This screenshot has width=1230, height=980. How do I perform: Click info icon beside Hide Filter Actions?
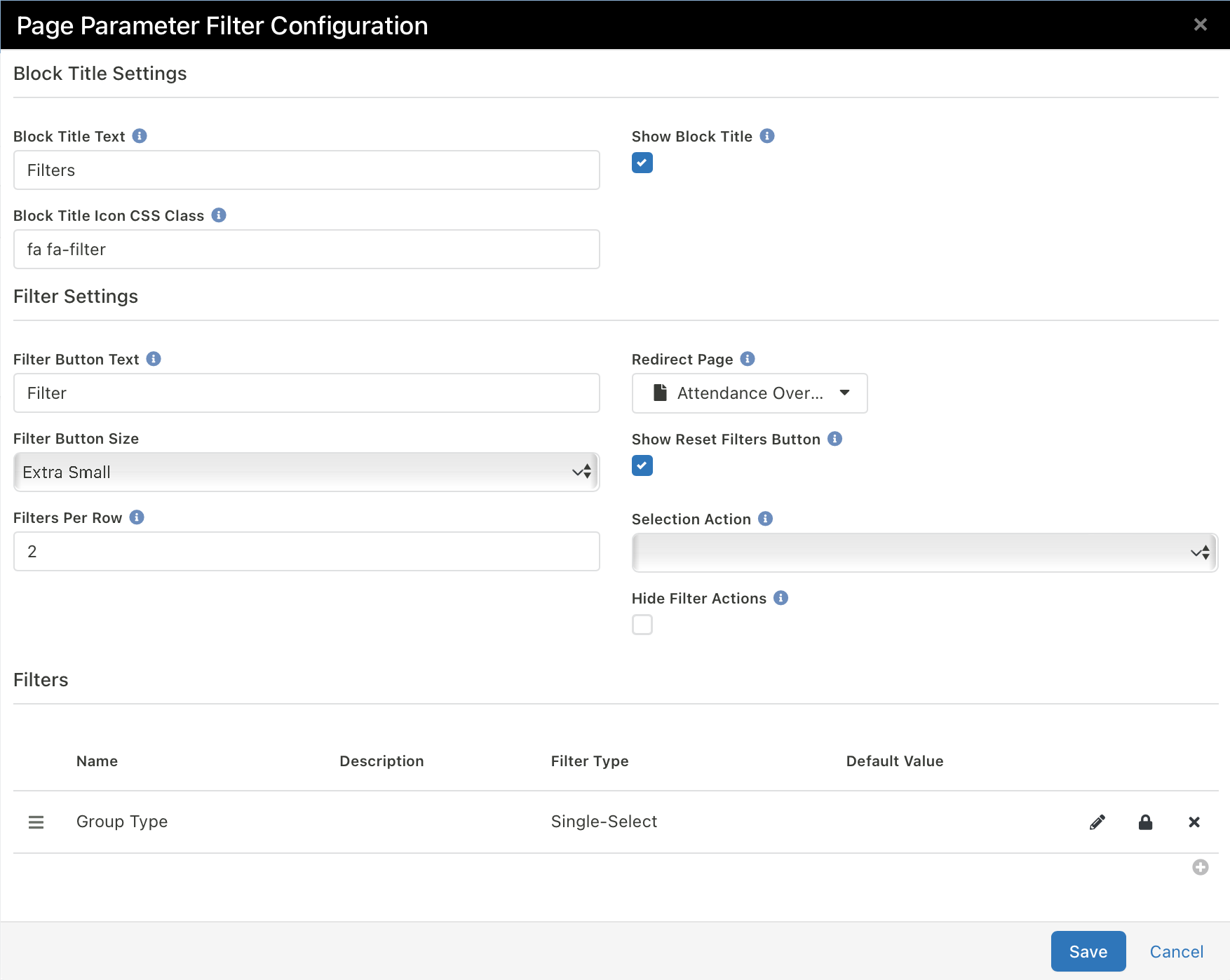coord(781,598)
